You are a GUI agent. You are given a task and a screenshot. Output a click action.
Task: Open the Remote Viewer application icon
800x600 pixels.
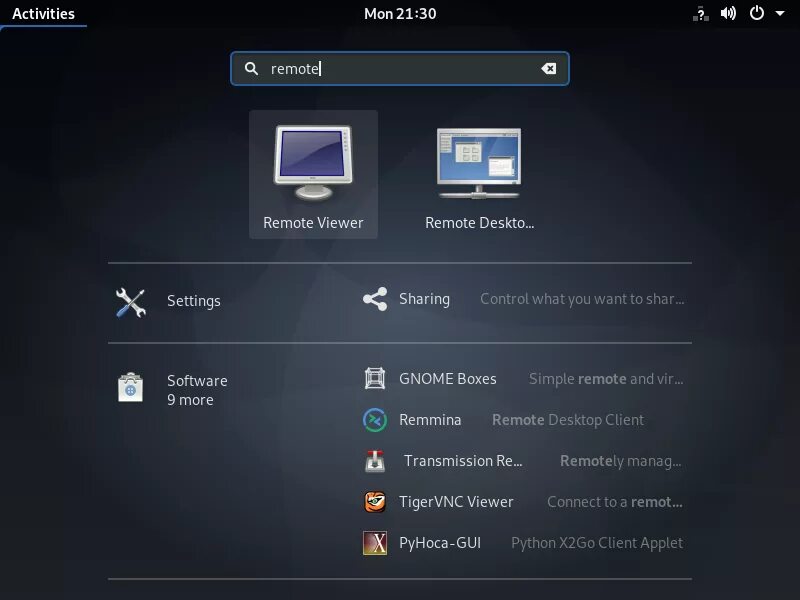pyautogui.click(x=313, y=162)
